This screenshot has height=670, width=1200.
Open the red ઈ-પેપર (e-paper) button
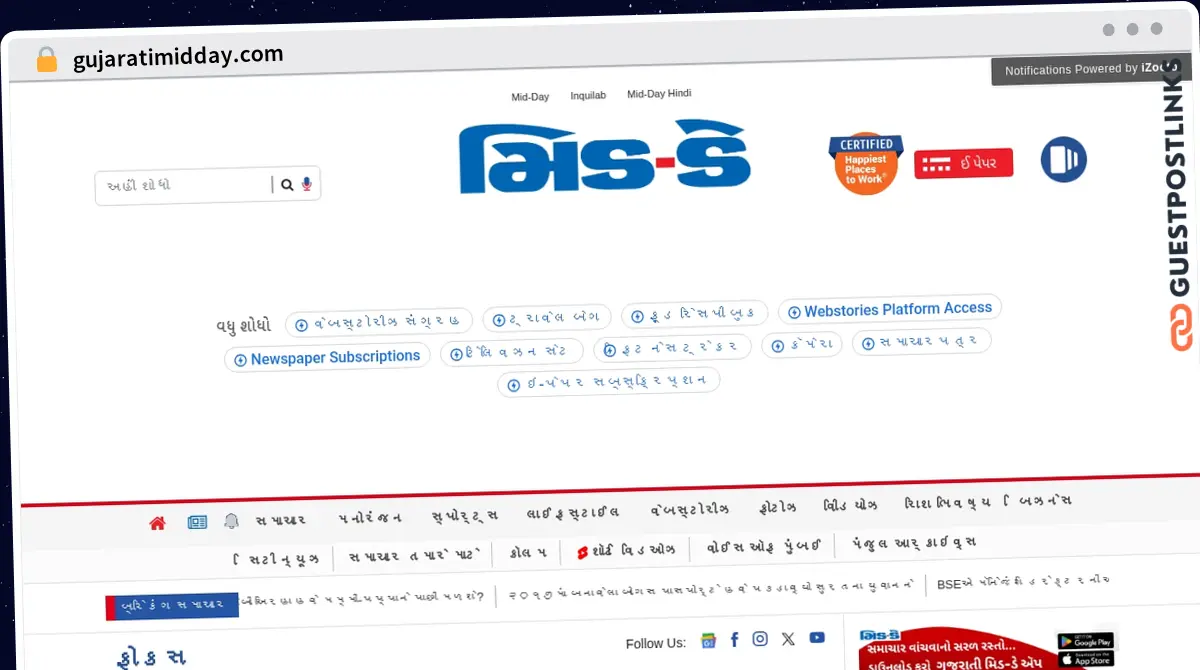(x=963, y=163)
